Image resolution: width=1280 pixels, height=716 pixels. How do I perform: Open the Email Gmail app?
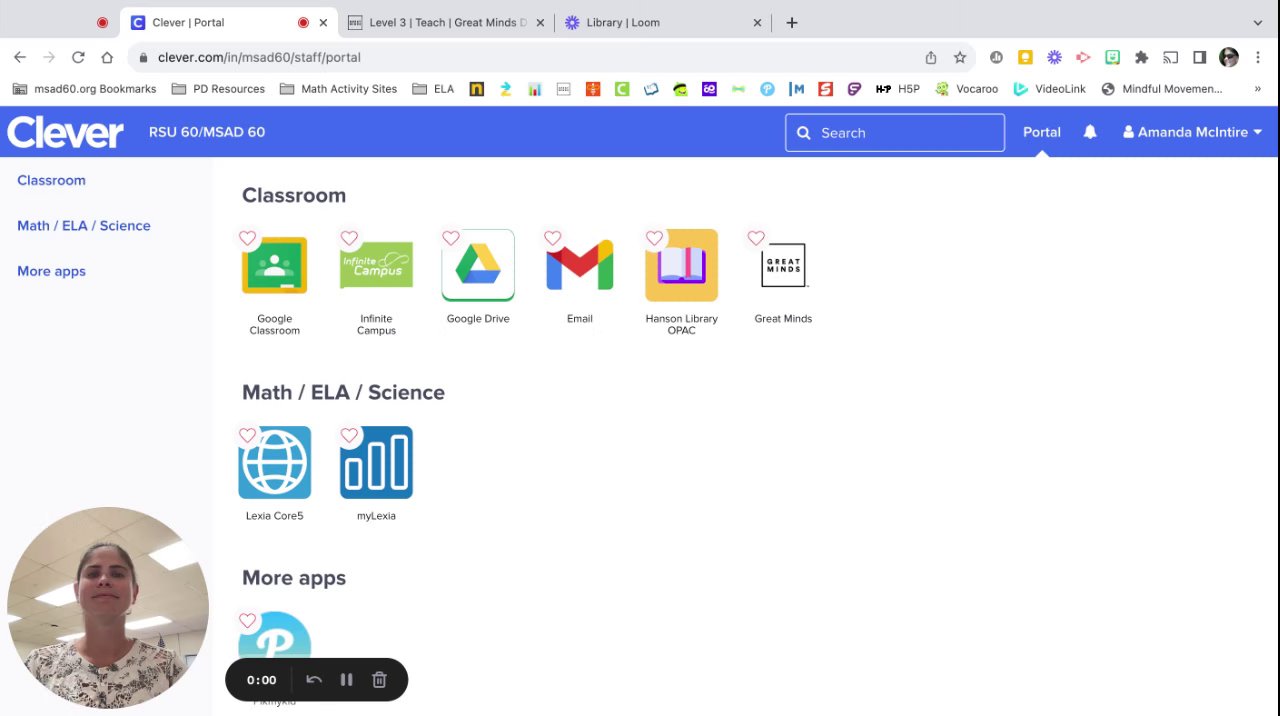[580, 265]
